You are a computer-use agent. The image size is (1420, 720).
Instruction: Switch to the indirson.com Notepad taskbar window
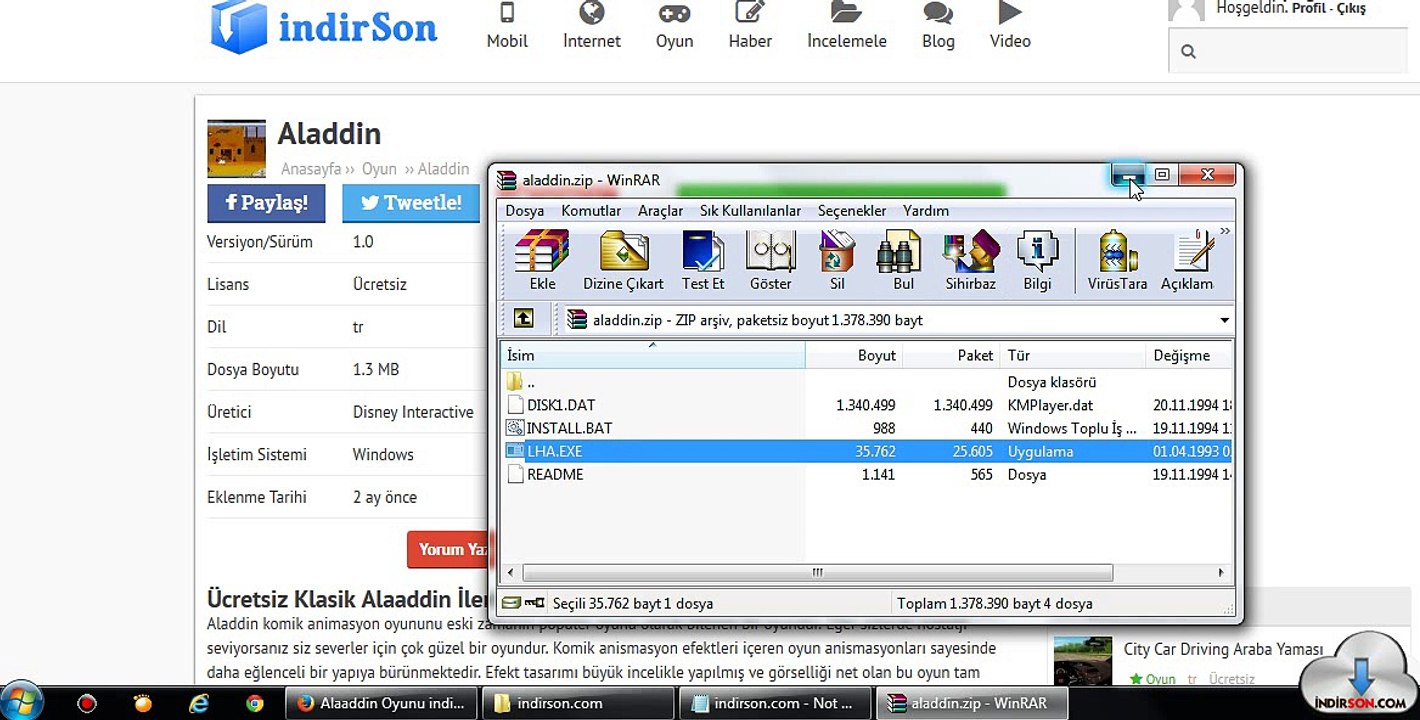775,703
